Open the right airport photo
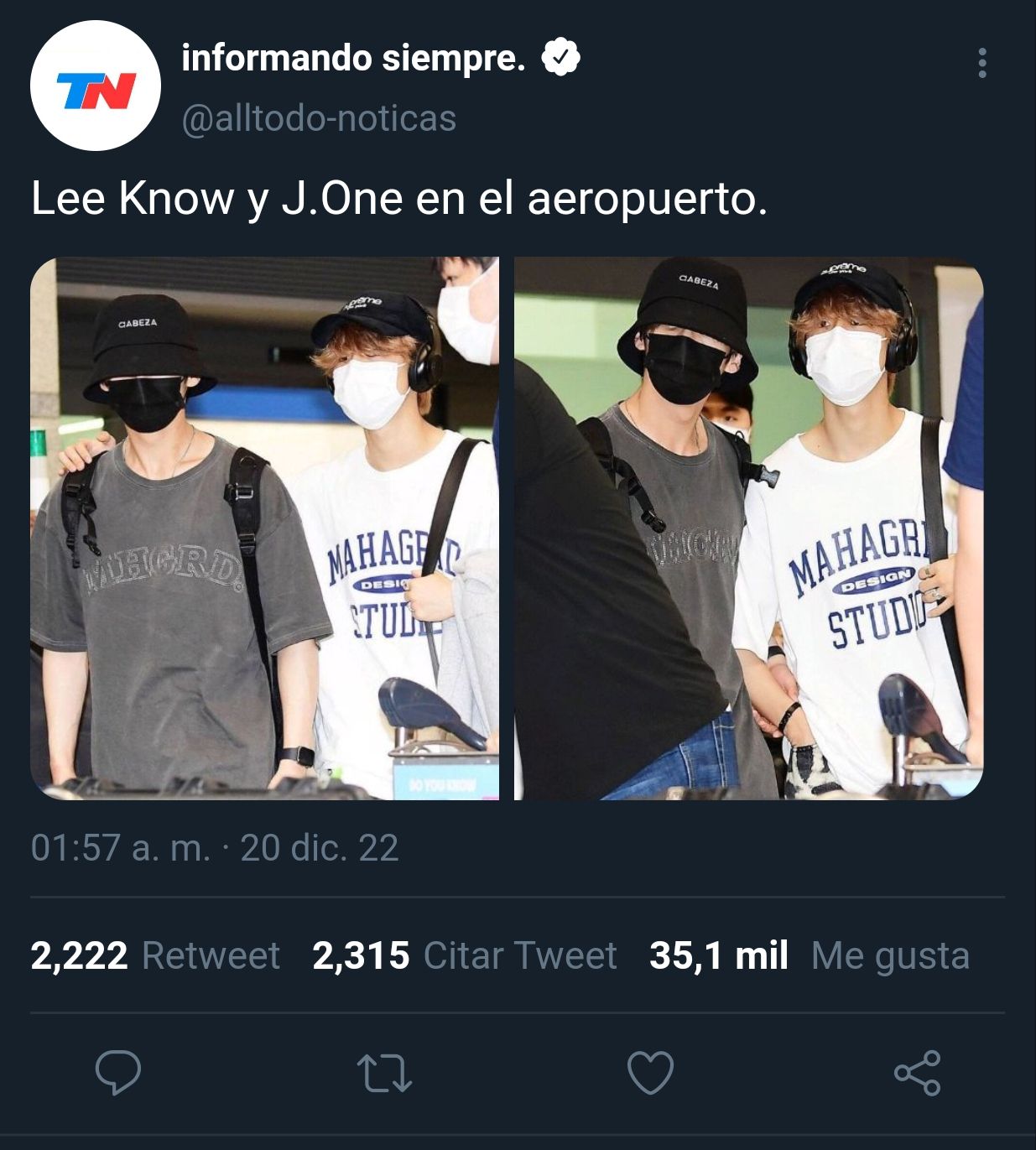Image resolution: width=1036 pixels, height=1150 pixels. (x=748, y=528)
